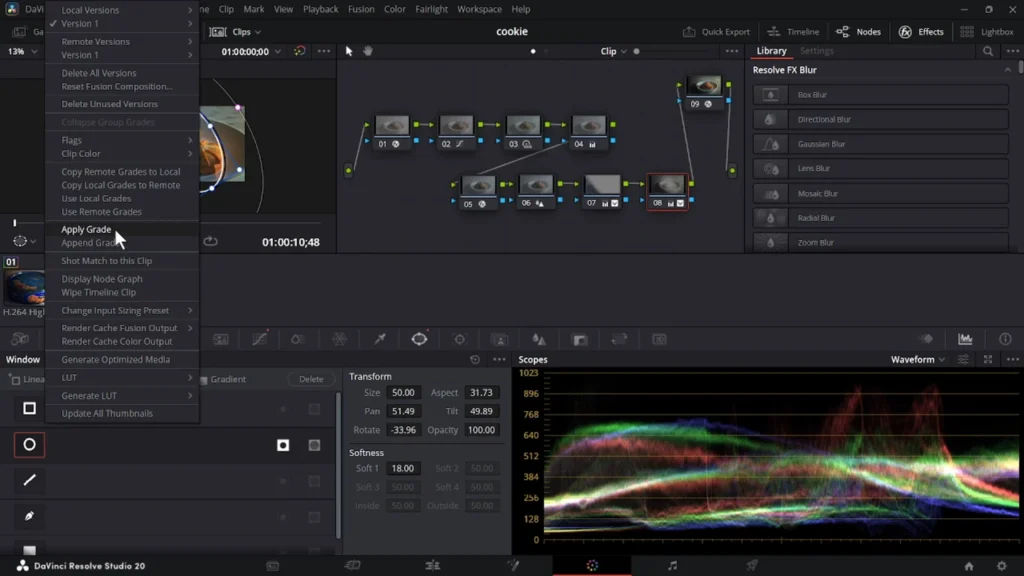This screenshot has height=576, width=1024.
Task: Open the Clip mode dropdown in node editor
Action: [614, 51]
